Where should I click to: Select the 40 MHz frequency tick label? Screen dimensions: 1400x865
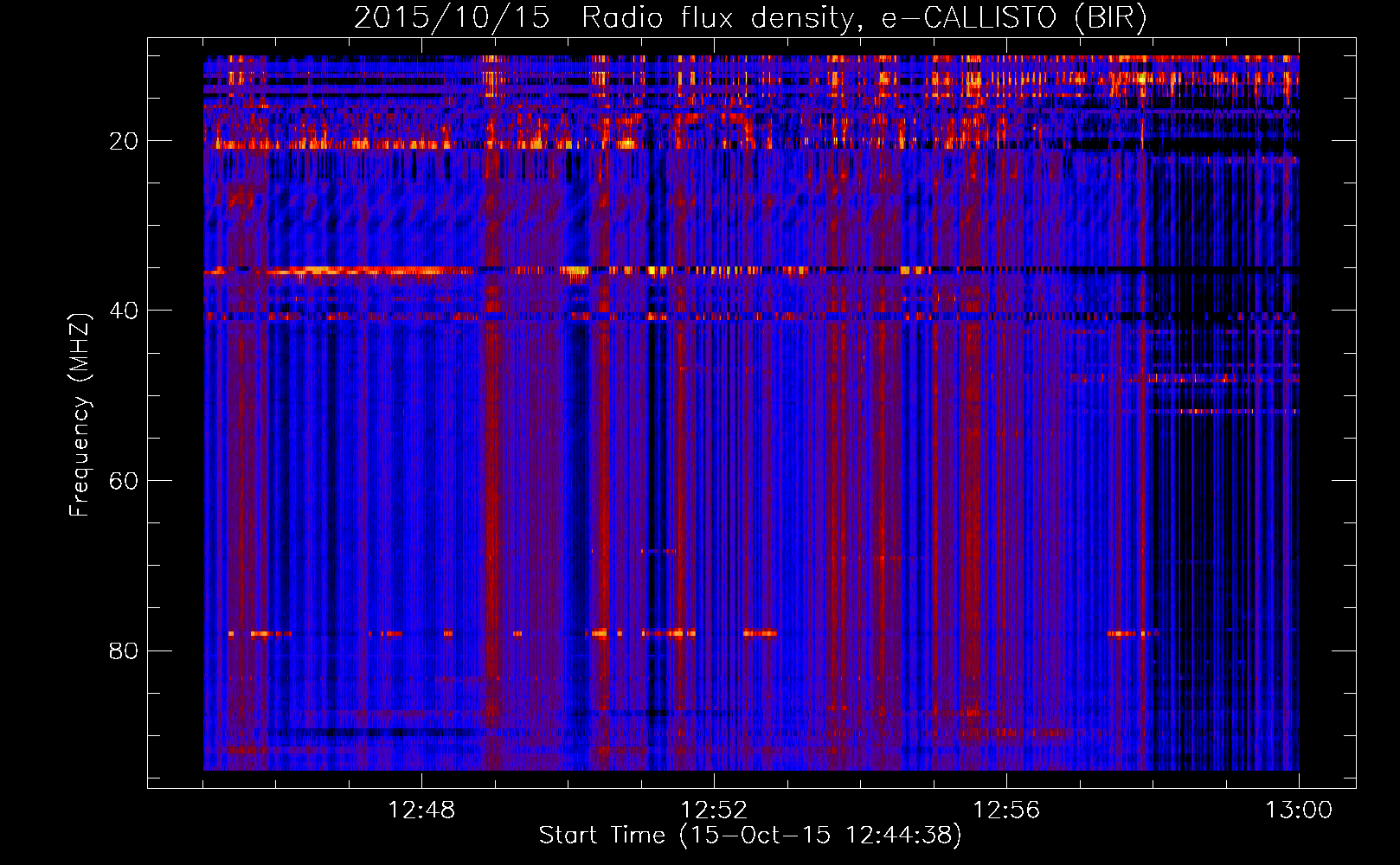(x=124, y=311)
